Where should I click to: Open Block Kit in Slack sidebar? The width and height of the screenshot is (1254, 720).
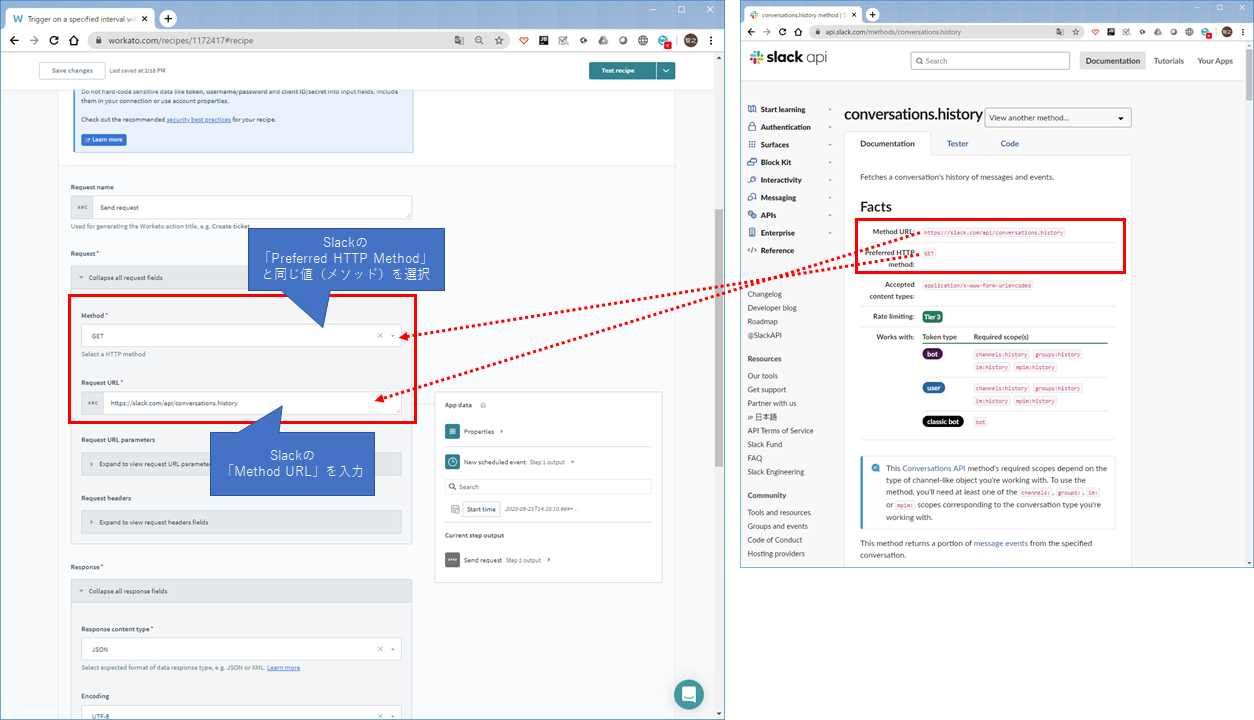(775, 162)
